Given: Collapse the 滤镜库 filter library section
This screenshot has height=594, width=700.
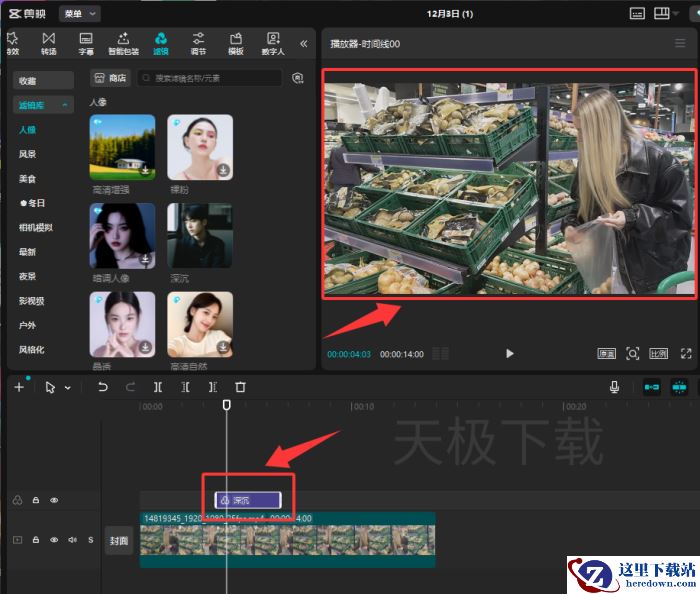Looking at the screenshot, I should [x=43, y=105].
